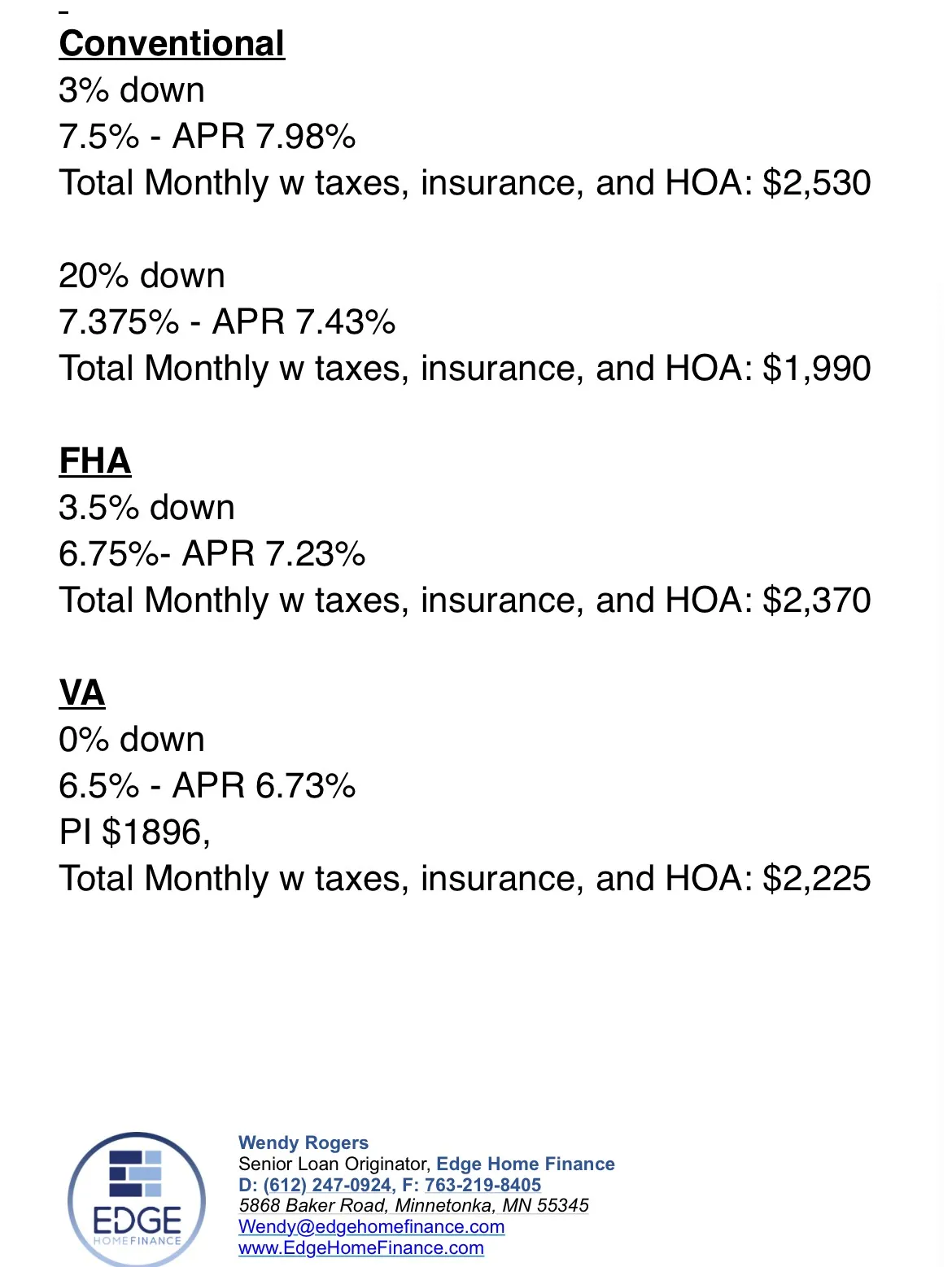Tap the (612) 247-0924 direct phone number
Screen dimensions: 952x1267
pyautogui.click(x=327, y=1185)
